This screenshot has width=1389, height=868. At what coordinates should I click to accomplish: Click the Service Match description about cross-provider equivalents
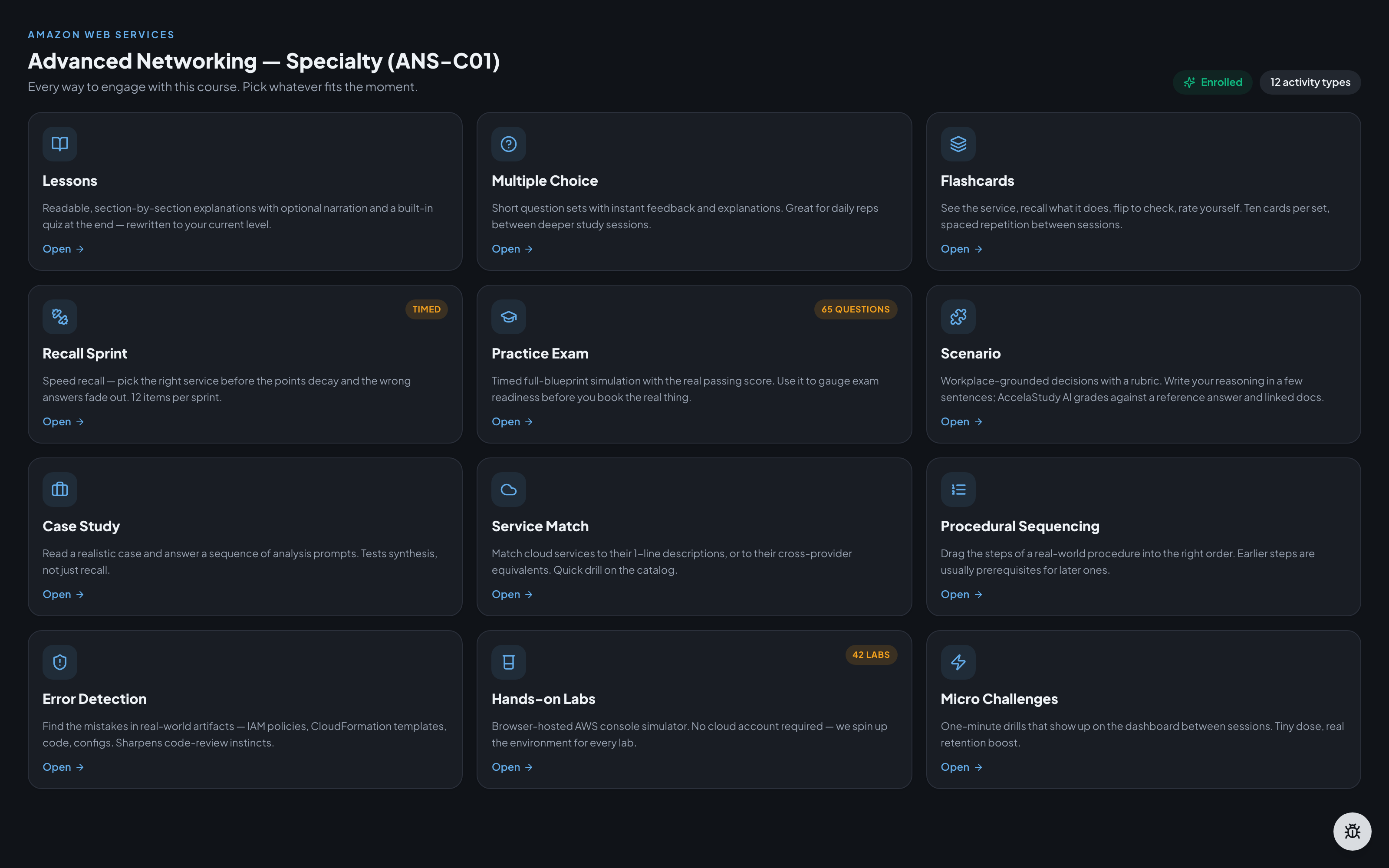pyautogui.click(x=671, y=562)
